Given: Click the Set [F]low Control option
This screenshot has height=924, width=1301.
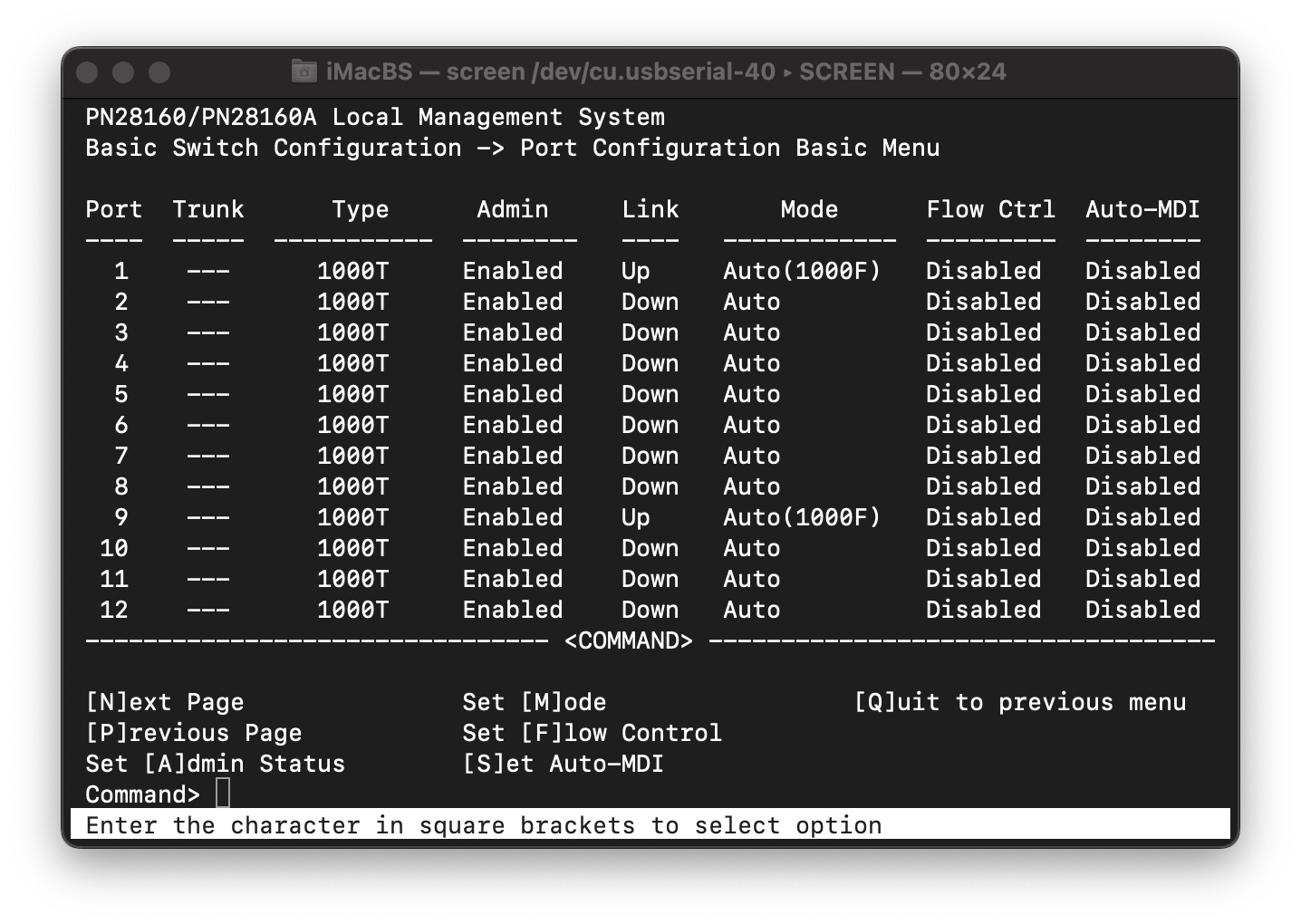Looking at the screenshot, I should [x=593, y=733].
